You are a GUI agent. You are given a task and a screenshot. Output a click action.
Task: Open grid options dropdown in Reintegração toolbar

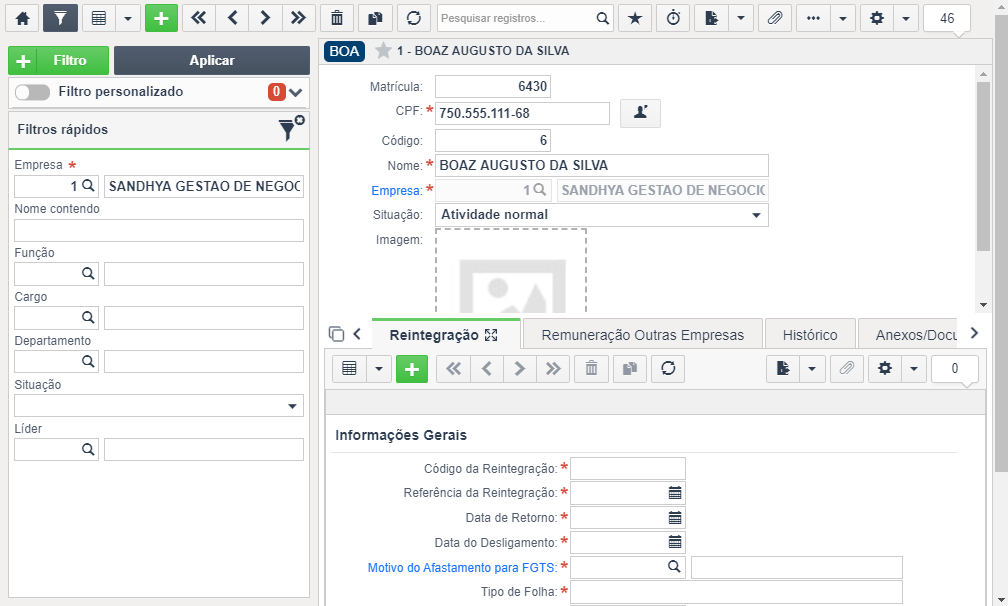click(379, 369)
